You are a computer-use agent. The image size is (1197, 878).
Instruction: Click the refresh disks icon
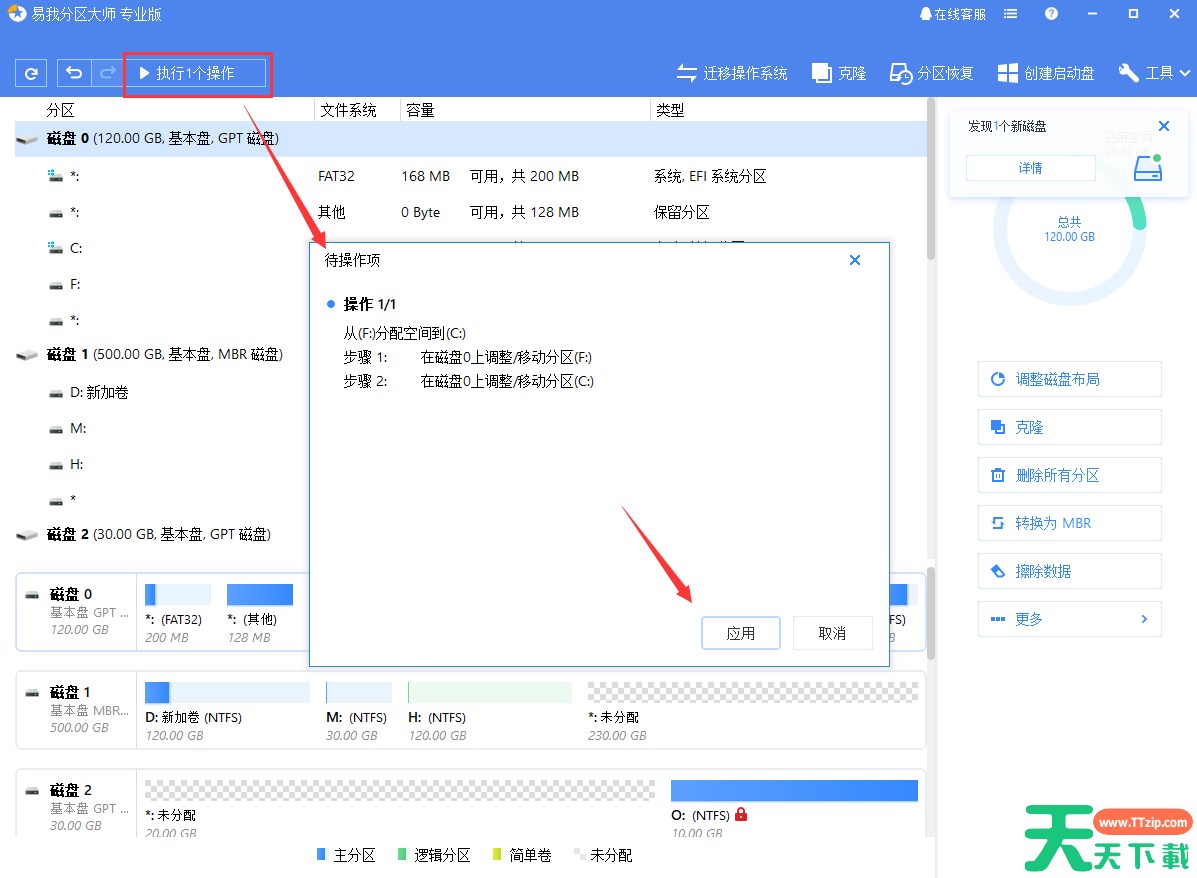pyautogui.click(x=30, y=73)
